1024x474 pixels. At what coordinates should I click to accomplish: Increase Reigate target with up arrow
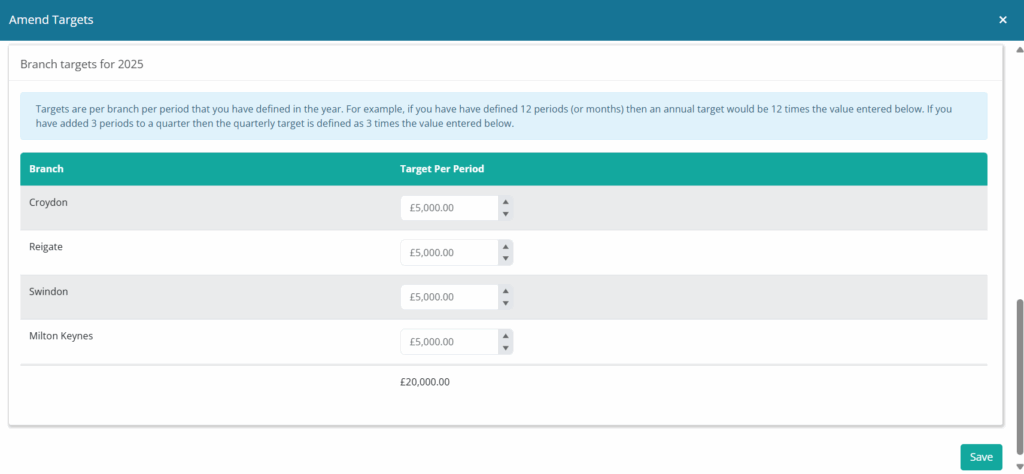click(506, 246)
